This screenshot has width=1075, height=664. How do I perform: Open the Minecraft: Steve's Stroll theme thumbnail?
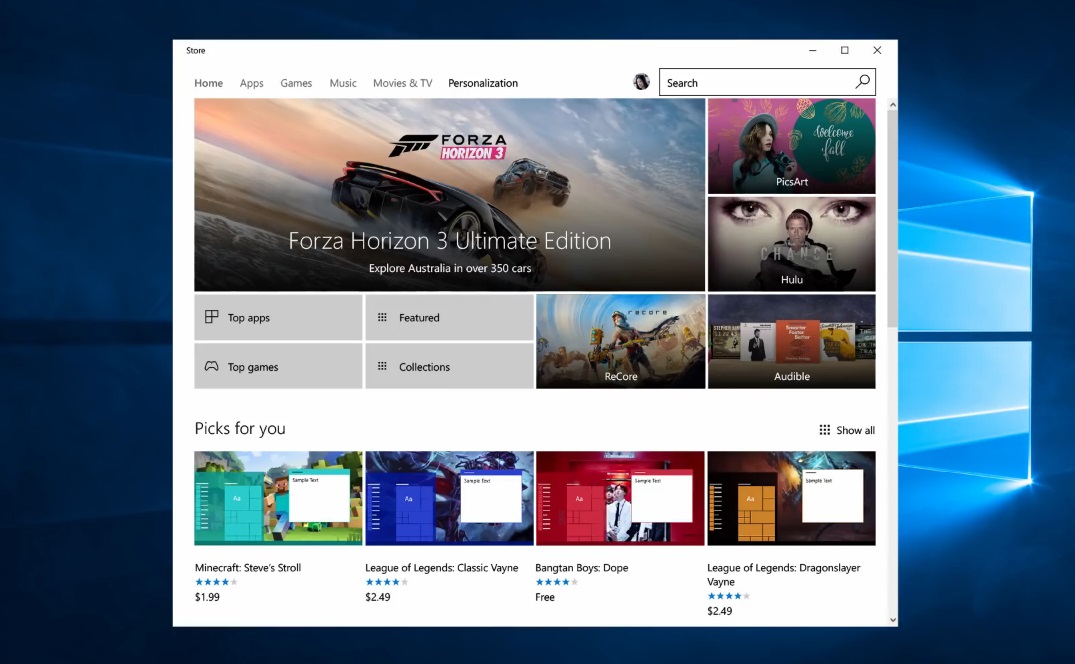click(x=278, y=498)
